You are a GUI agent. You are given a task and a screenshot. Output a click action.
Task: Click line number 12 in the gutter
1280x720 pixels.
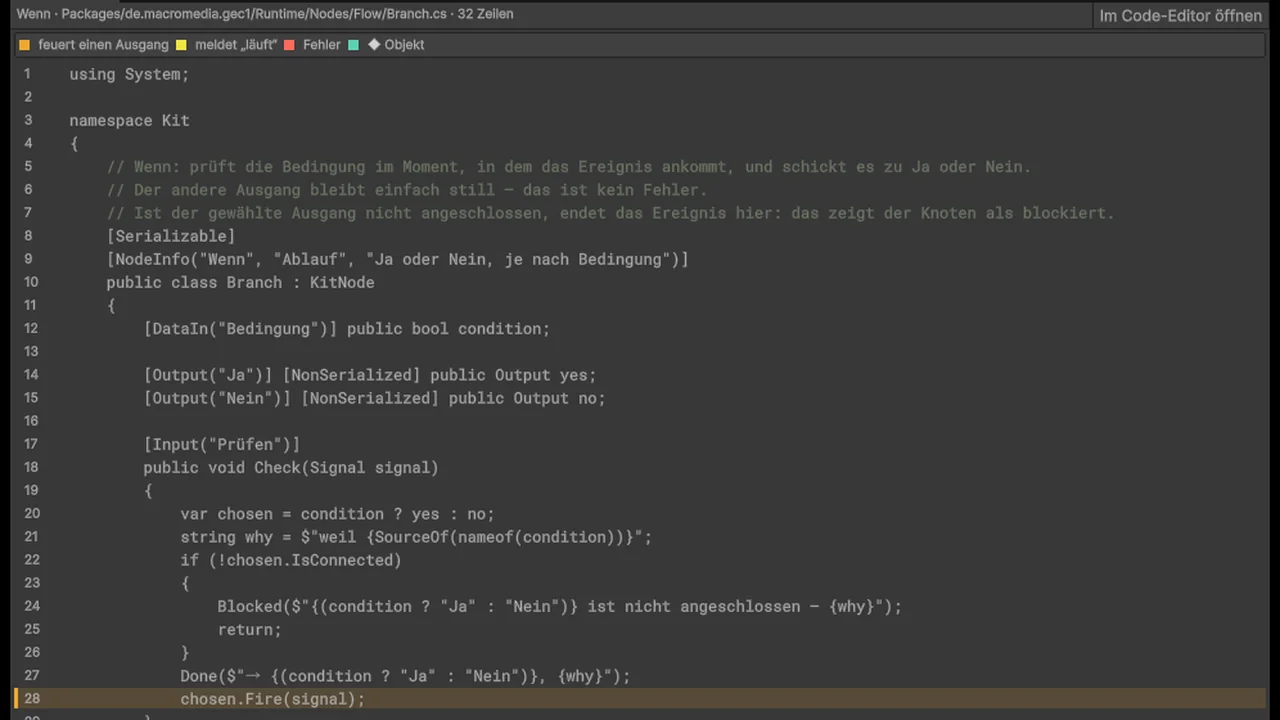[31, 328]
